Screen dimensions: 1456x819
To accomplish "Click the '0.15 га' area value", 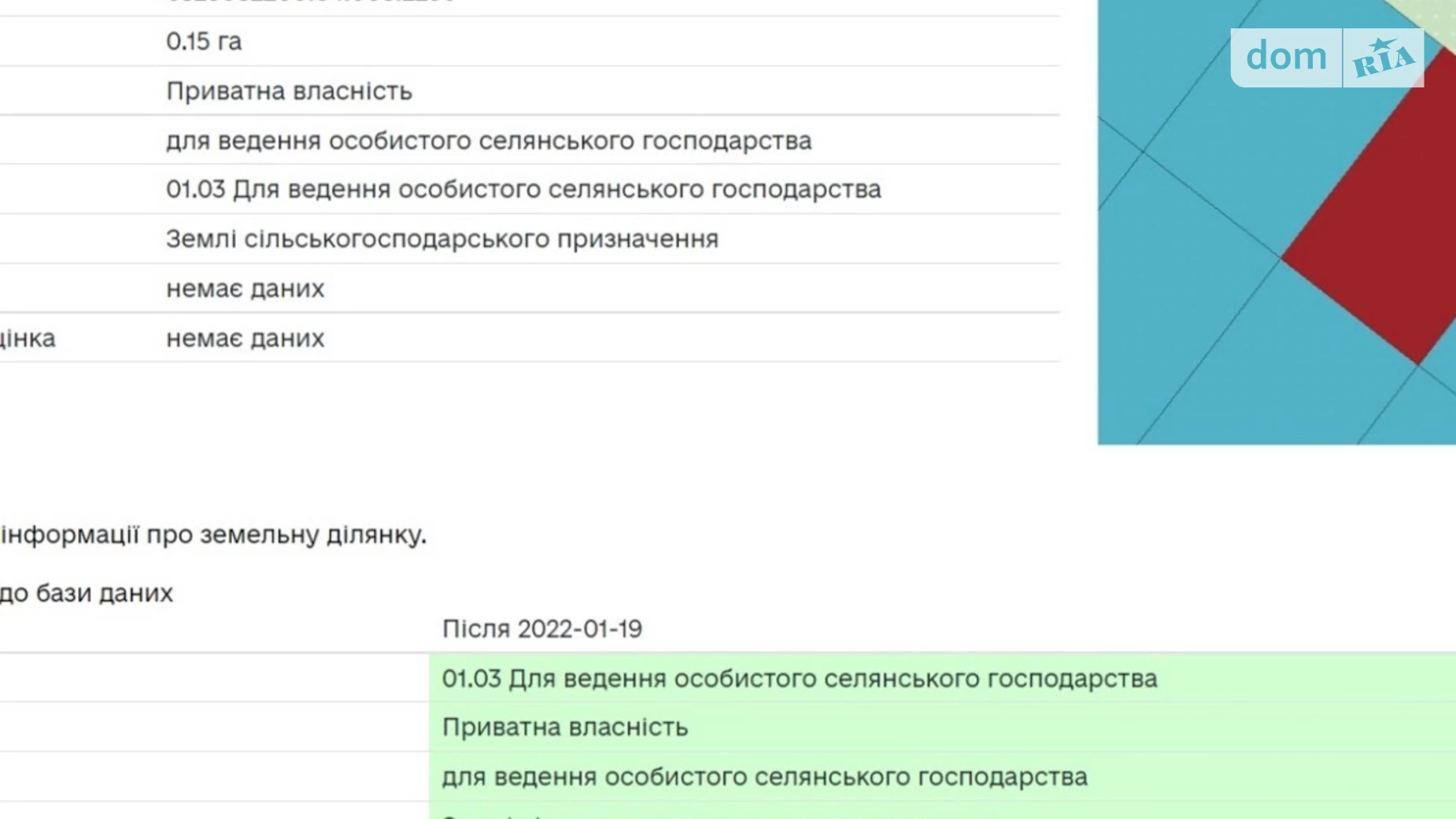I will [x=204, y=41].
